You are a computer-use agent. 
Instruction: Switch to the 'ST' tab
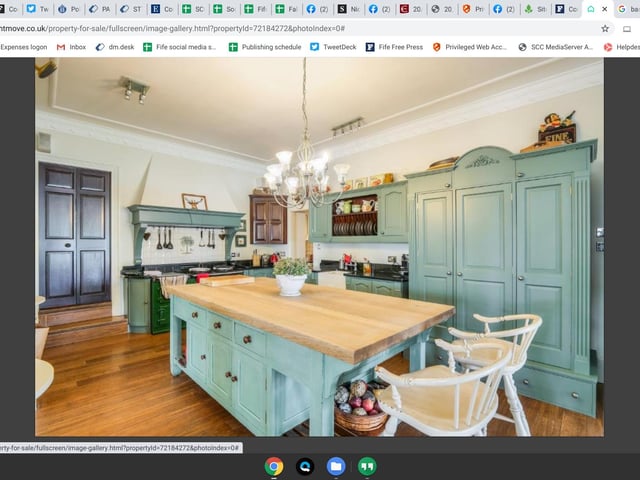[131, 9]
